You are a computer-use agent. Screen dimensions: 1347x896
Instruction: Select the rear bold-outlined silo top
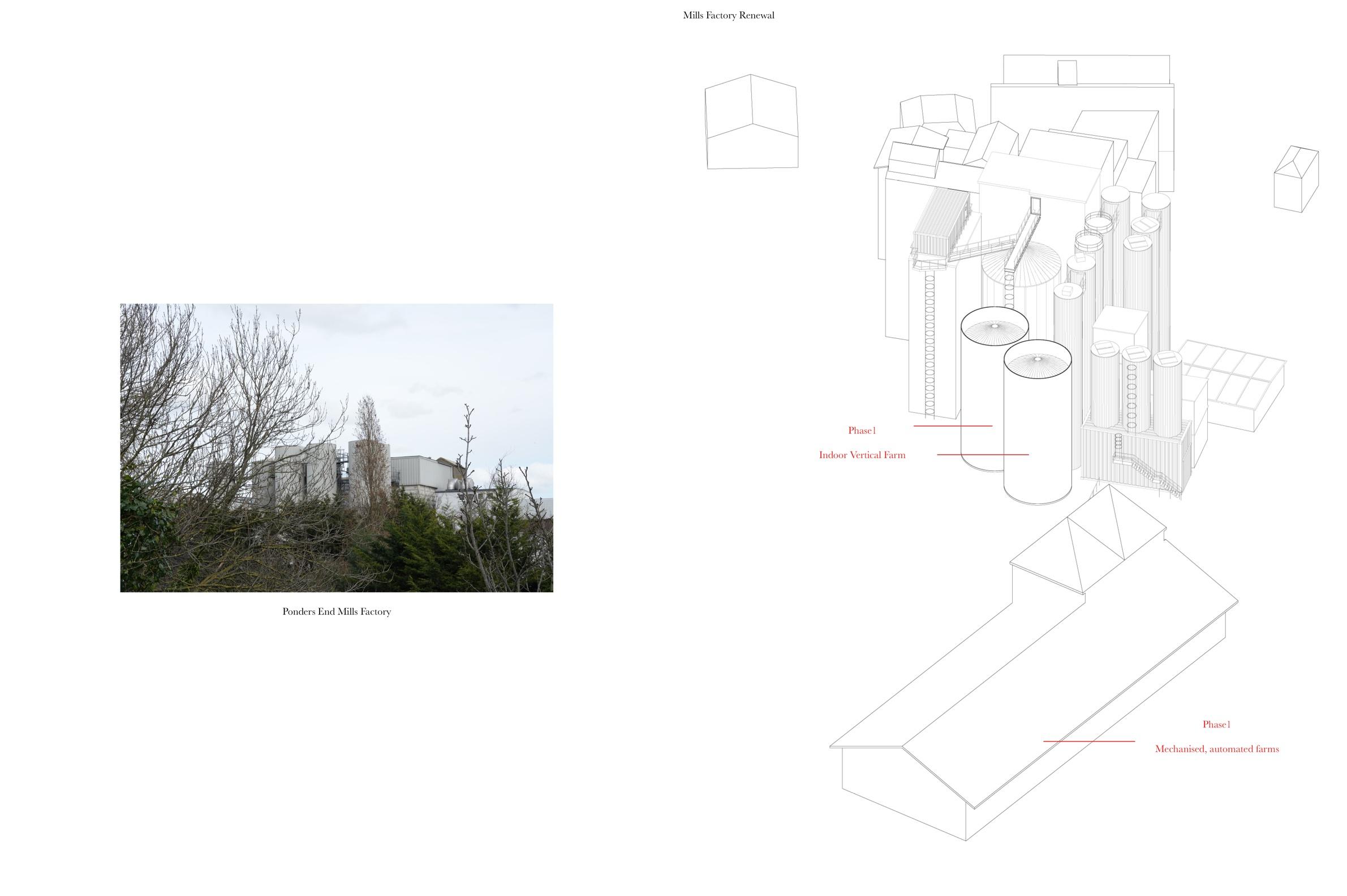click(x=994, y=326)
